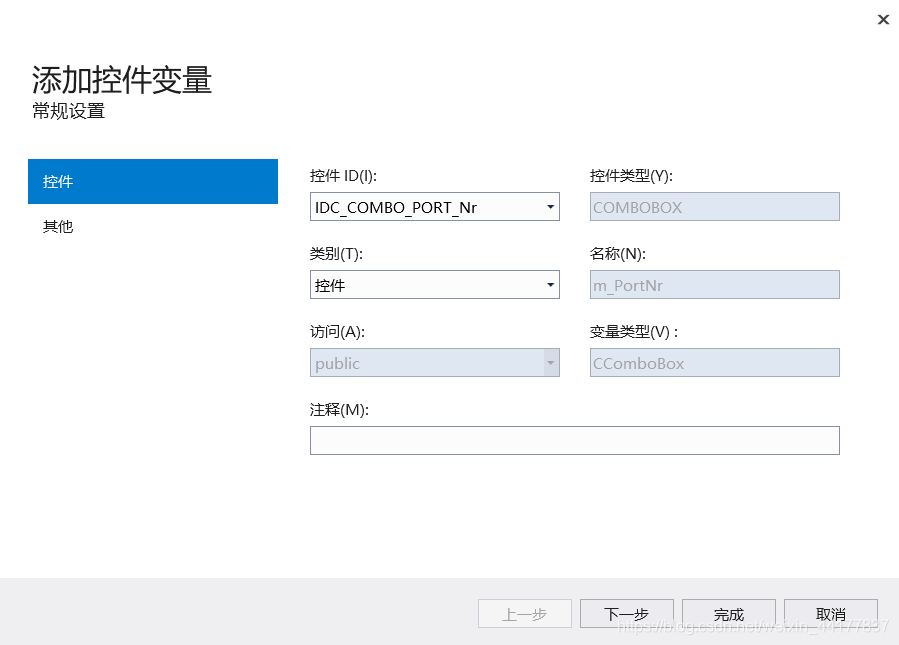This screenshot has height=645, width=899.
Task: Focus the 注释 comment text box
Action: coord(574,440)
